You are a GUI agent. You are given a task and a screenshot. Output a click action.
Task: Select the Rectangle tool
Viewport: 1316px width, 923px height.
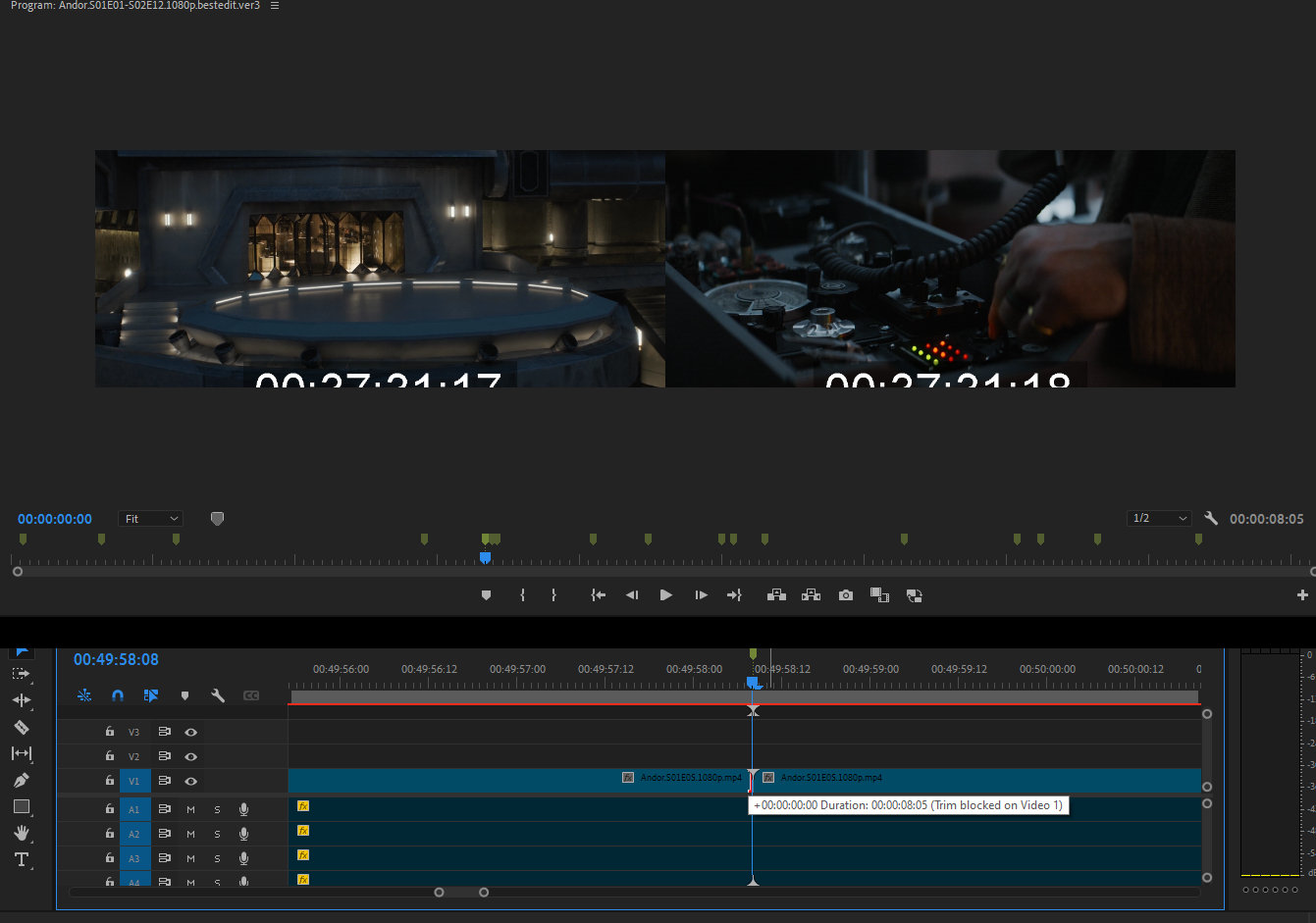point(22,806)
